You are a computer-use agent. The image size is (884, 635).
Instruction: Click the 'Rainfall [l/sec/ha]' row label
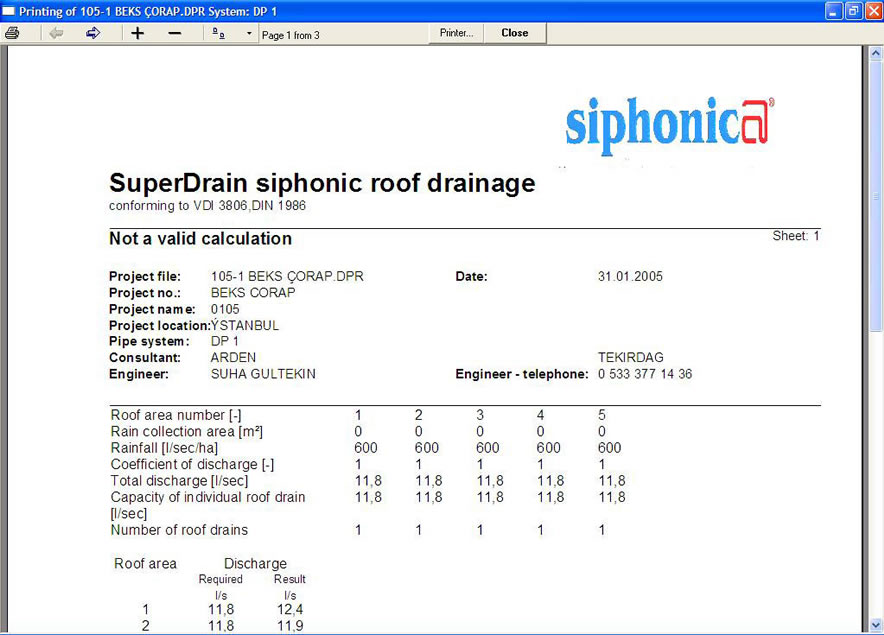(164, 448)
